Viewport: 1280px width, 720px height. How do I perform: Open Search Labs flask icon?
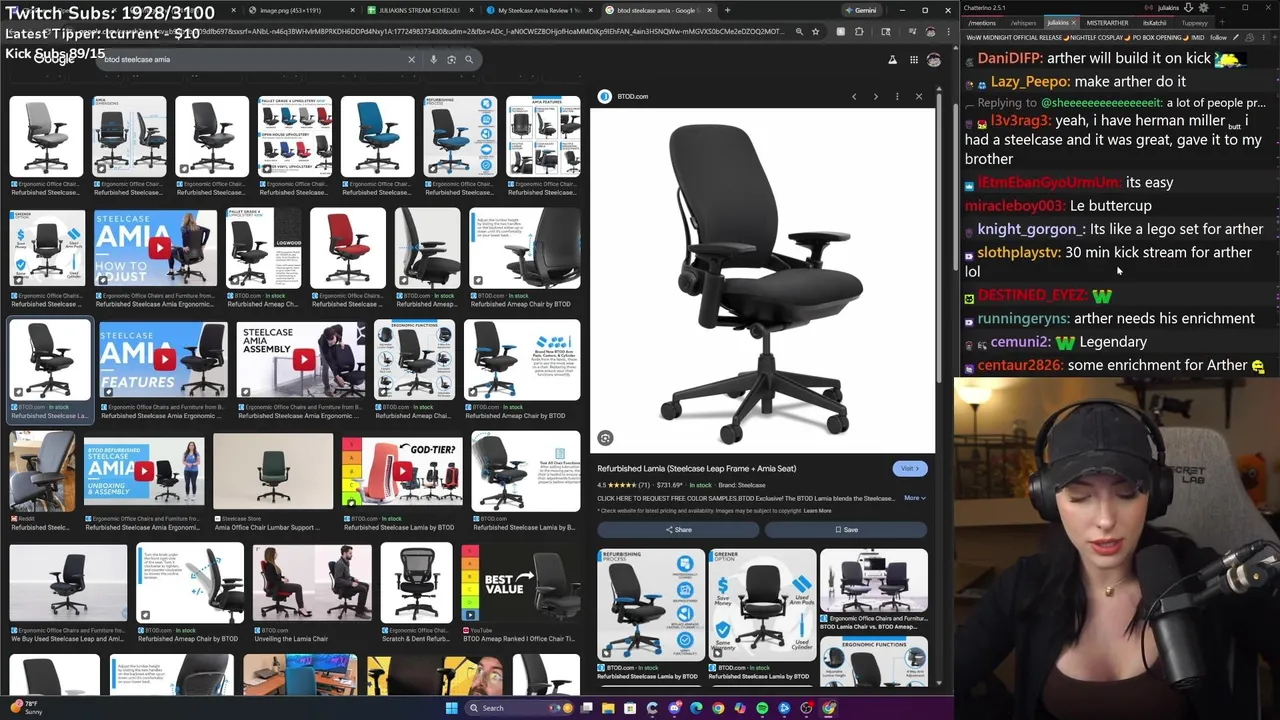892,60
